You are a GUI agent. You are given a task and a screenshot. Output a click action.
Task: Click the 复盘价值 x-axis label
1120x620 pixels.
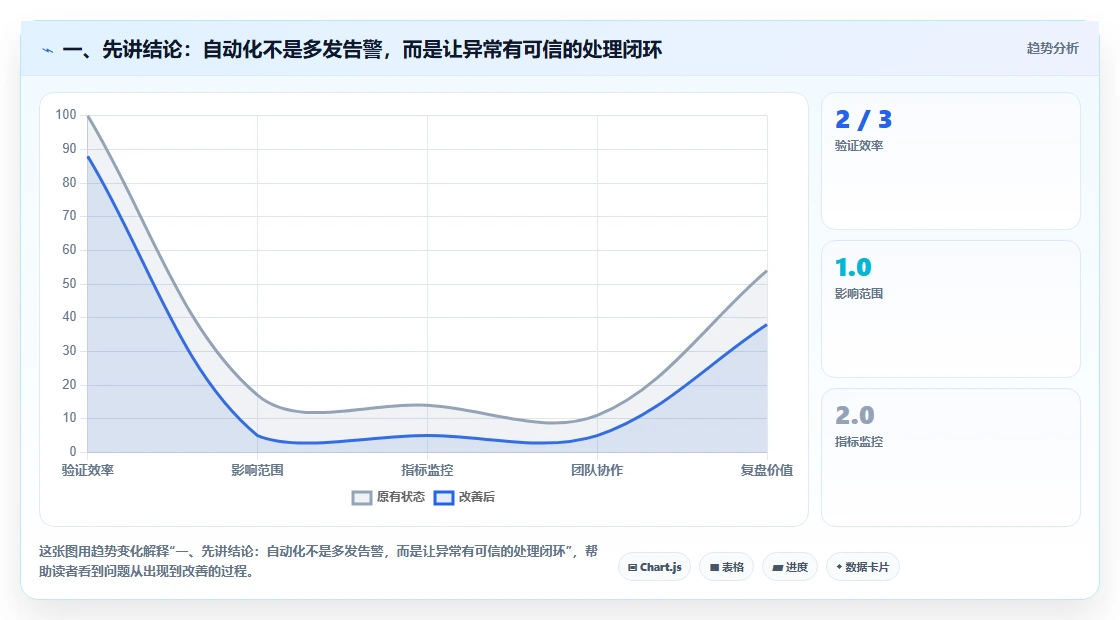766,470
